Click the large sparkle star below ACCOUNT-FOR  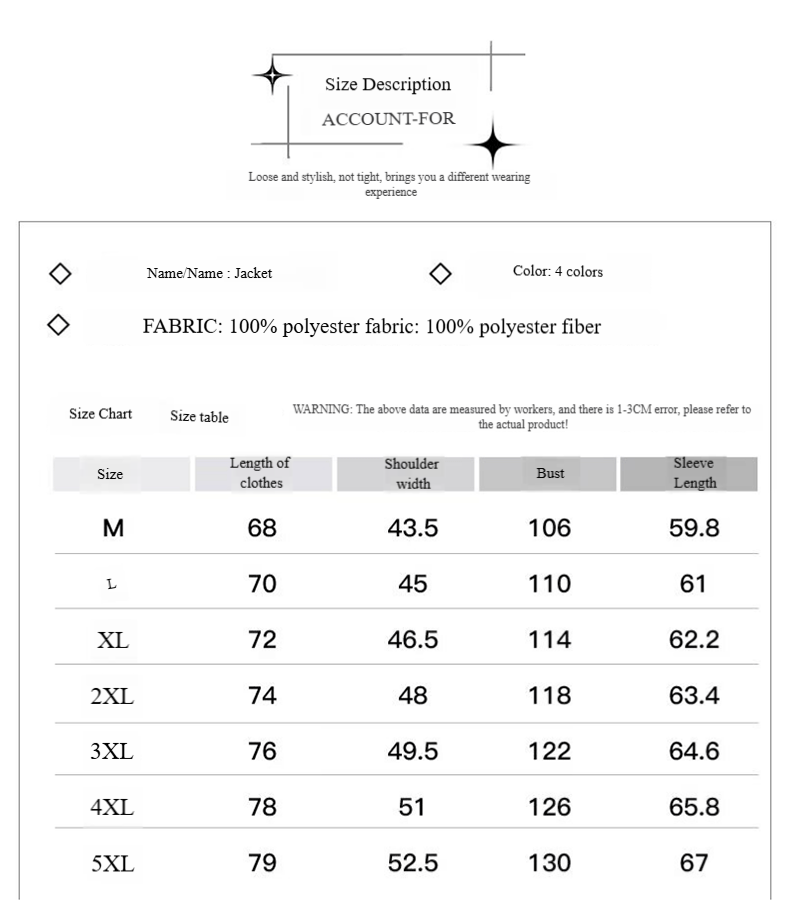pos(493,146)
